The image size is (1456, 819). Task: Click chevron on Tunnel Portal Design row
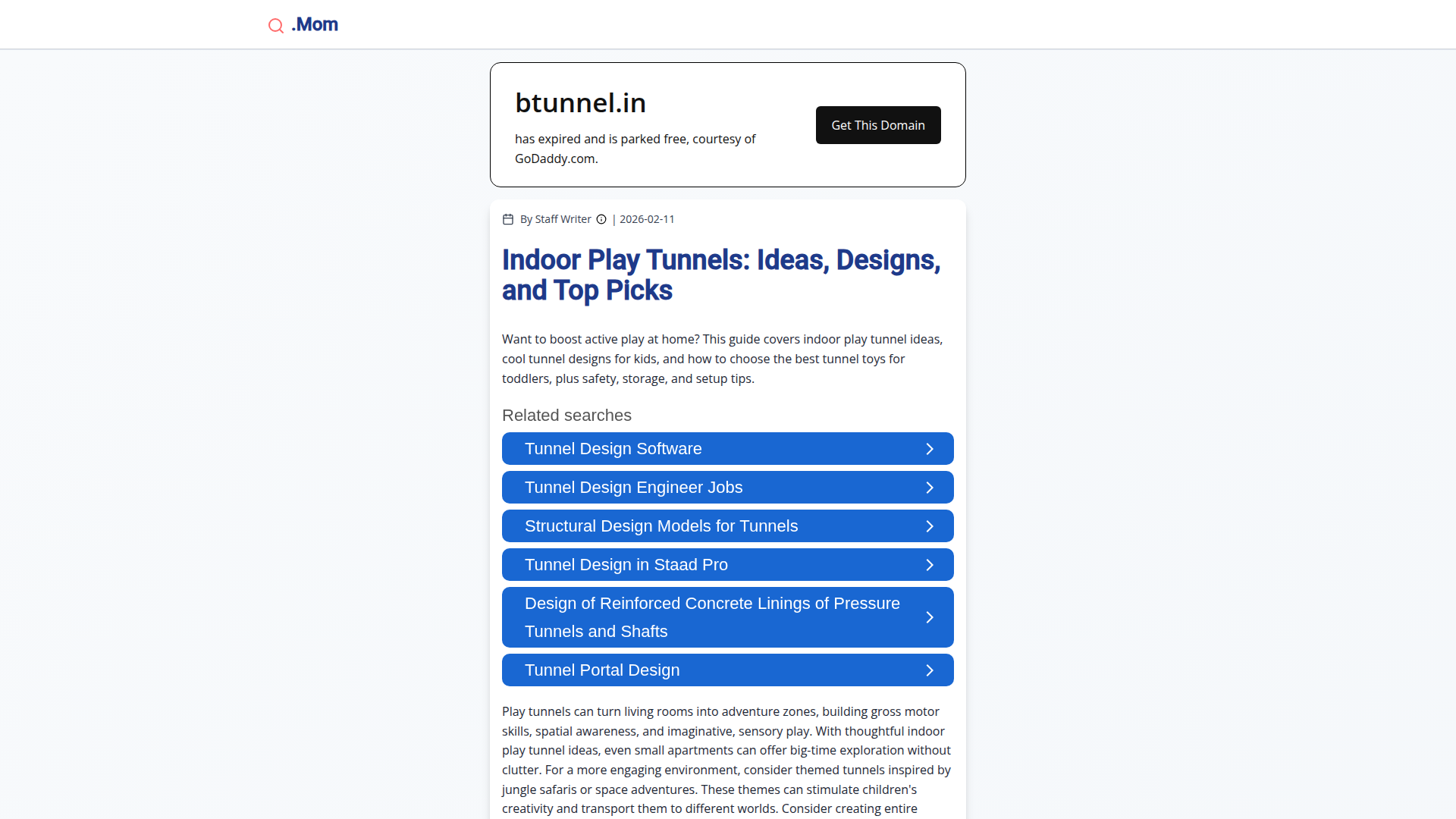[x=930, y=670]
